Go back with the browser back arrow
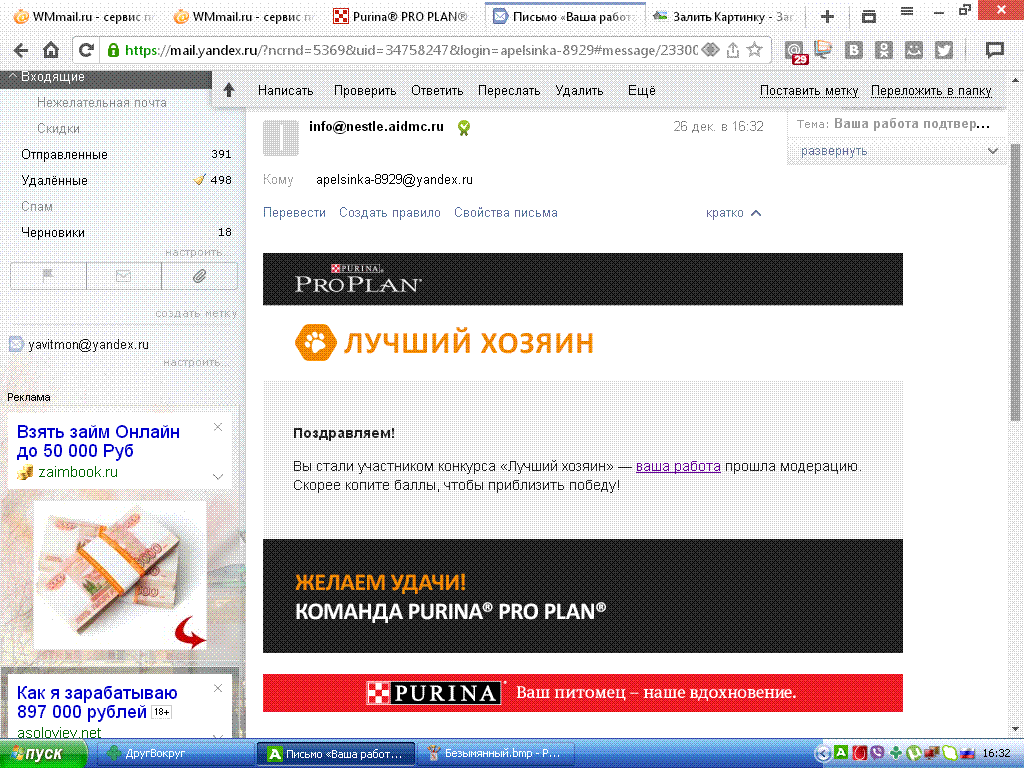 point(21,50)
